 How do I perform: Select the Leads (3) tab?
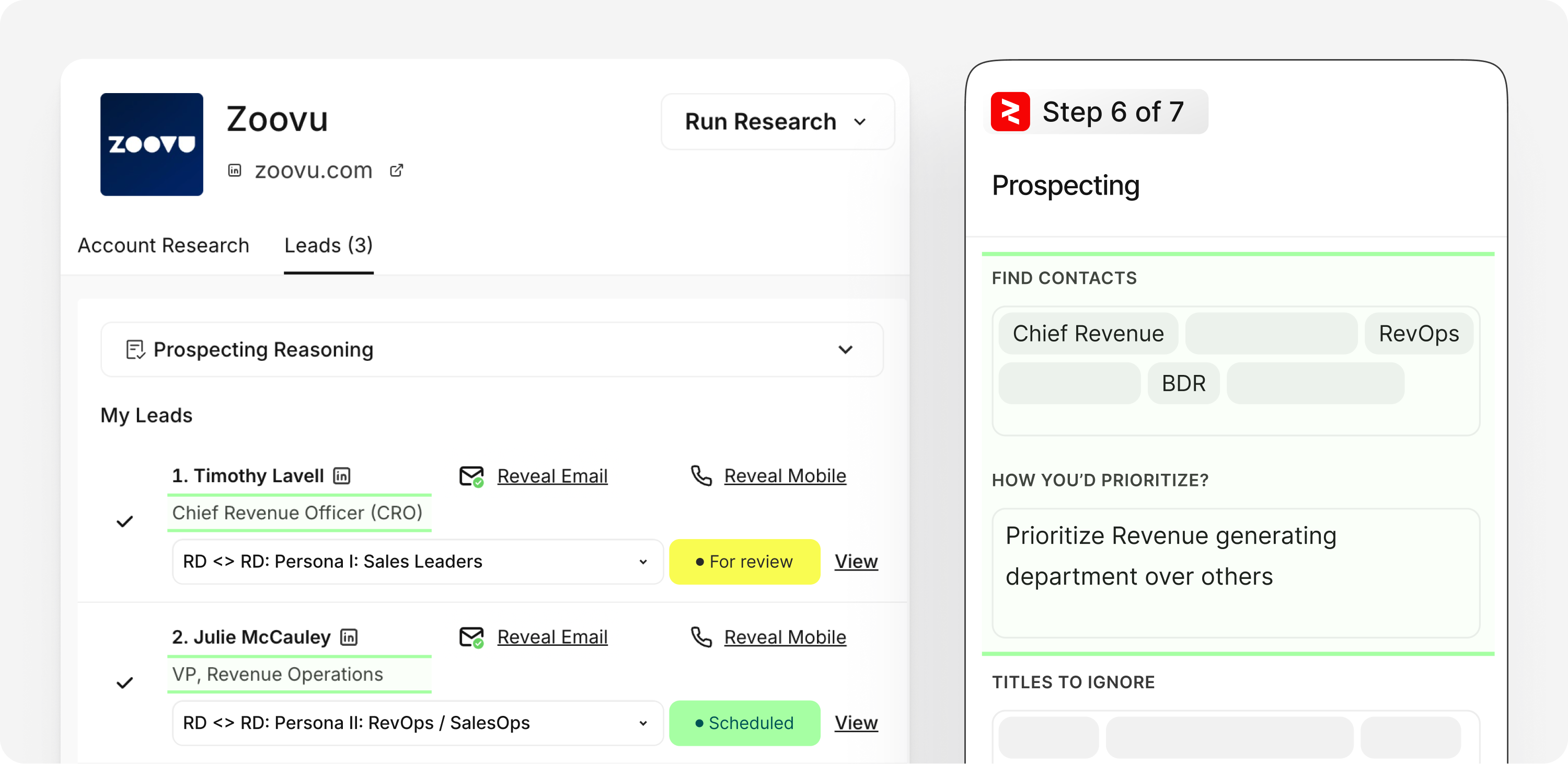click(328, 245)
